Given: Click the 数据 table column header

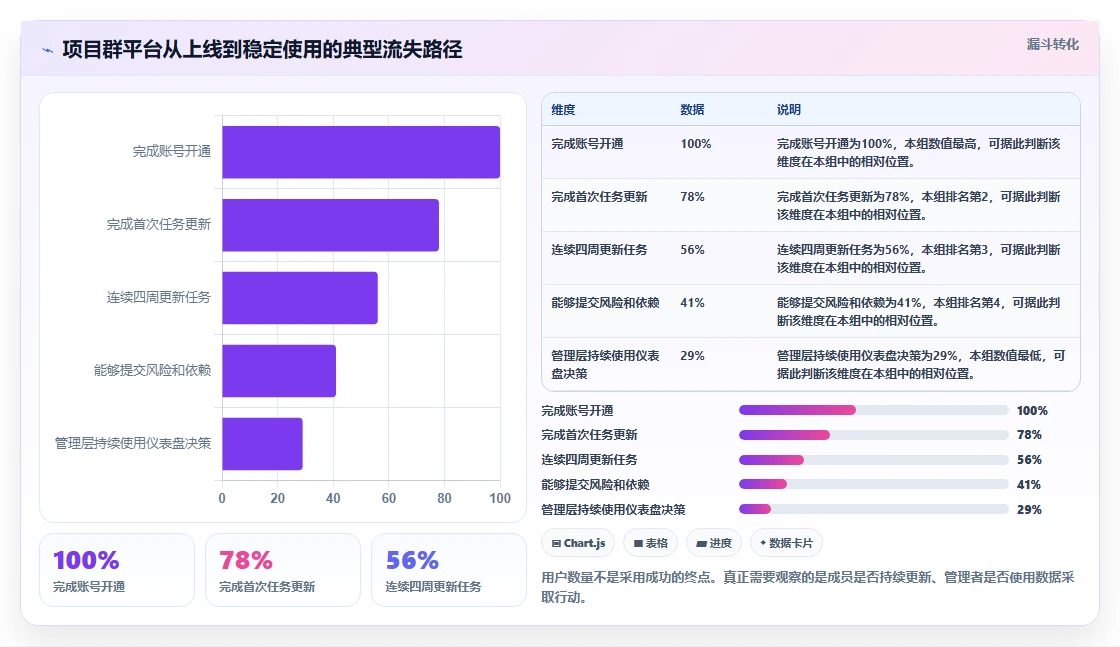Looking at the screenshot, I should pos(692,110).
